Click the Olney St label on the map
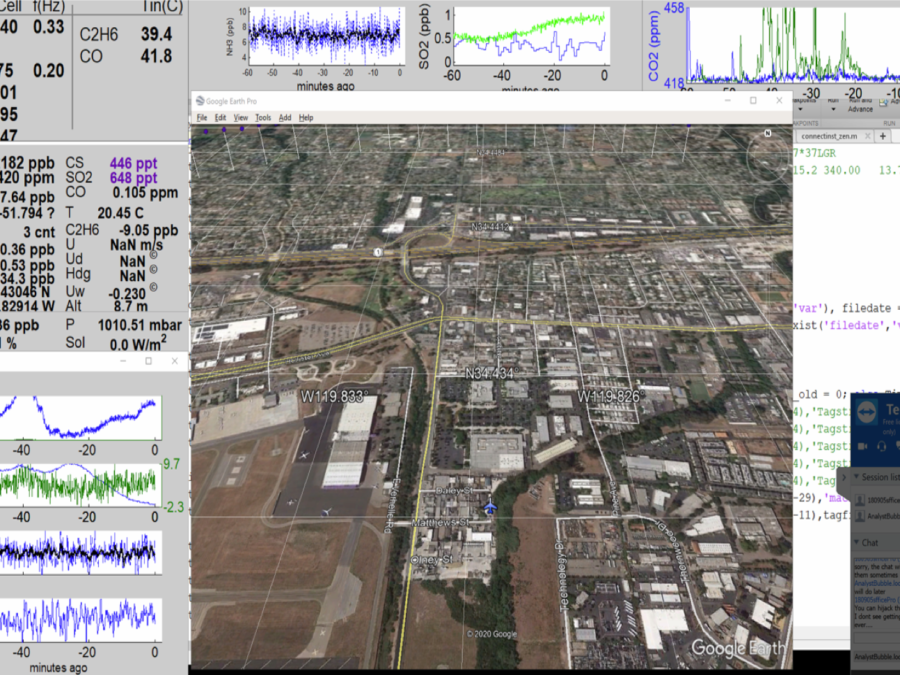This screenshot has width=900, height=675. [x=432, y=559]
